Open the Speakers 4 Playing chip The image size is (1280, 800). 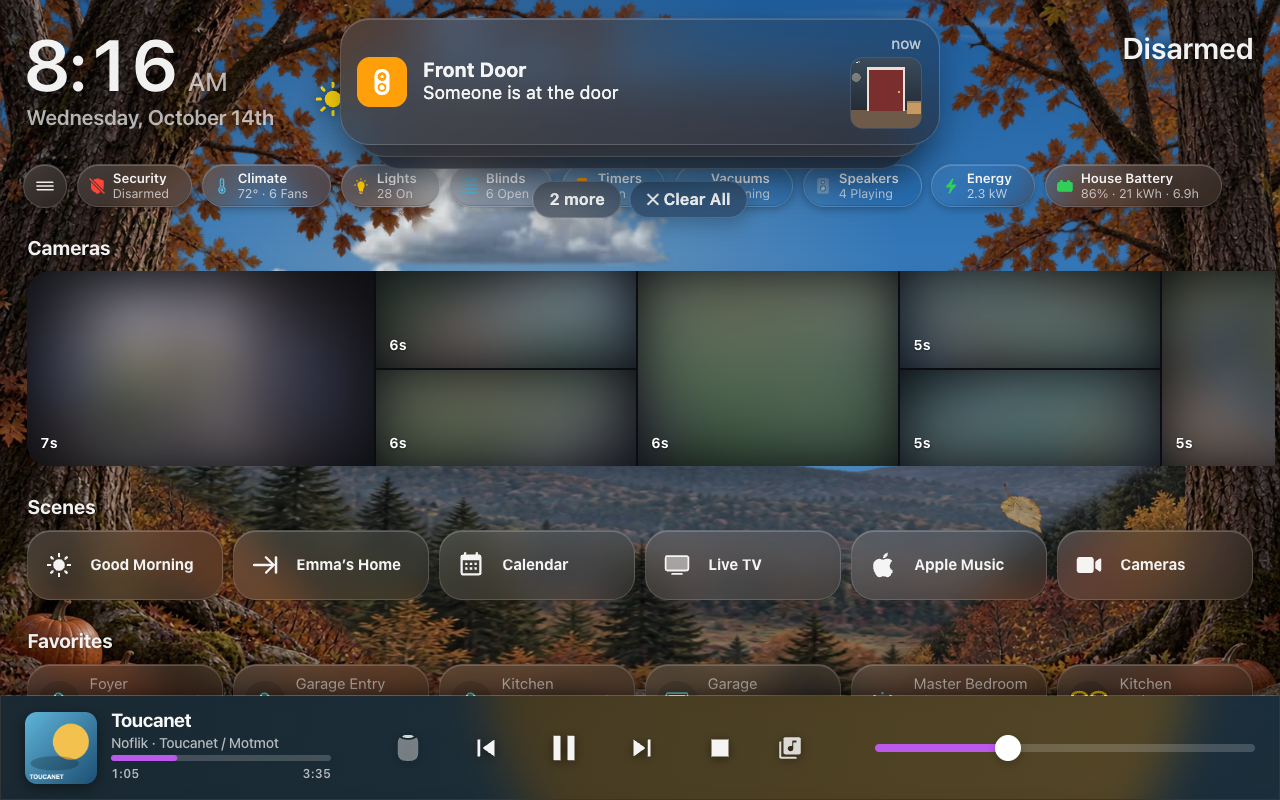[x=862, y=186]
